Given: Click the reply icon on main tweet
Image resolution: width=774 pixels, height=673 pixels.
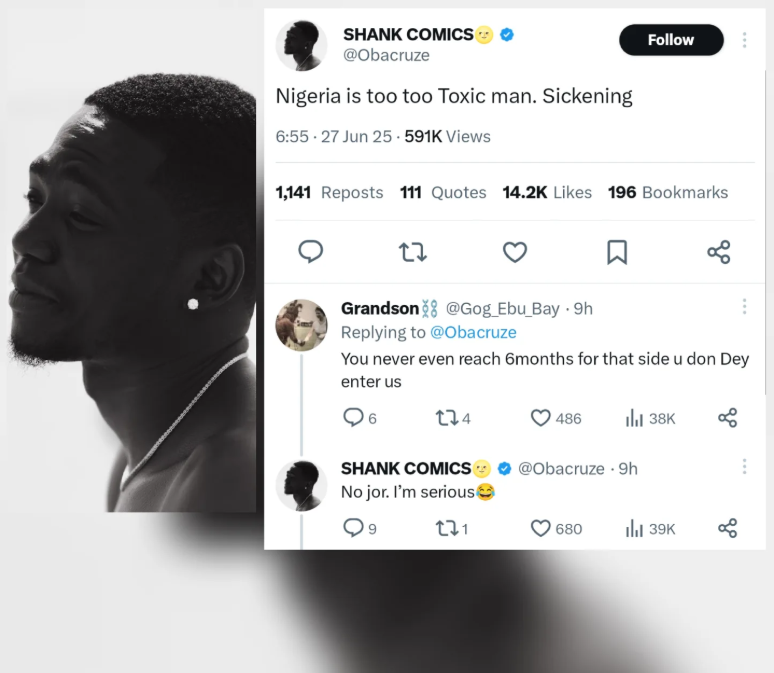Looking at the screenshot, I should pyautogui.click(x=311, y=252).
